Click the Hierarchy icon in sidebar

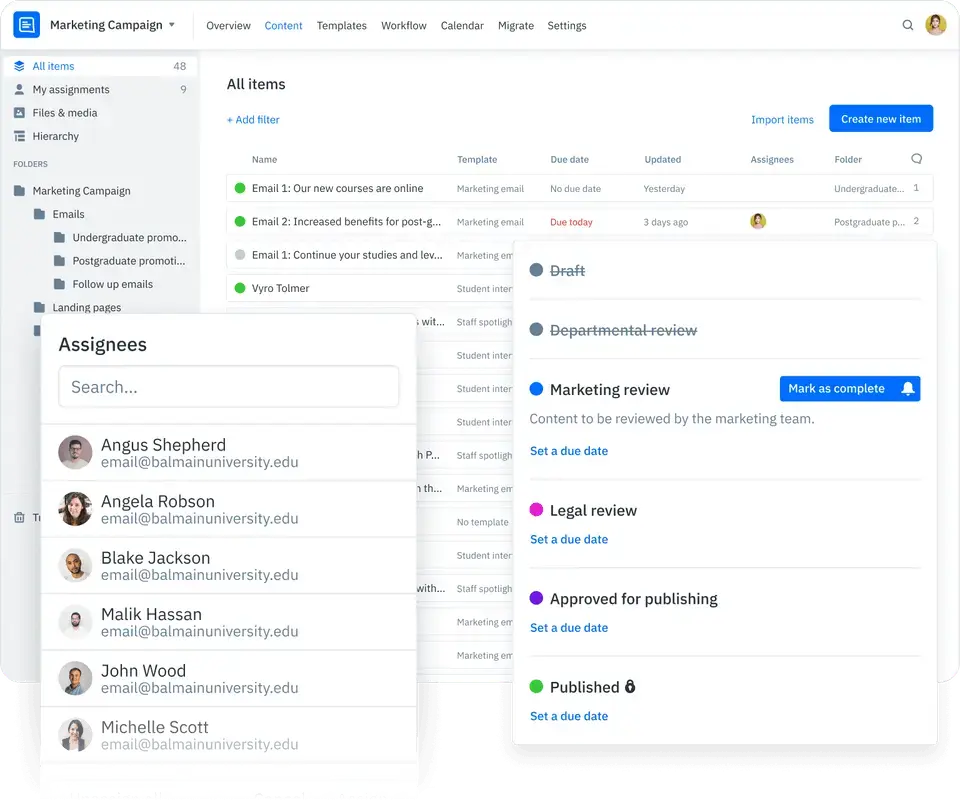pyautogui.click(x=20, y=136)
